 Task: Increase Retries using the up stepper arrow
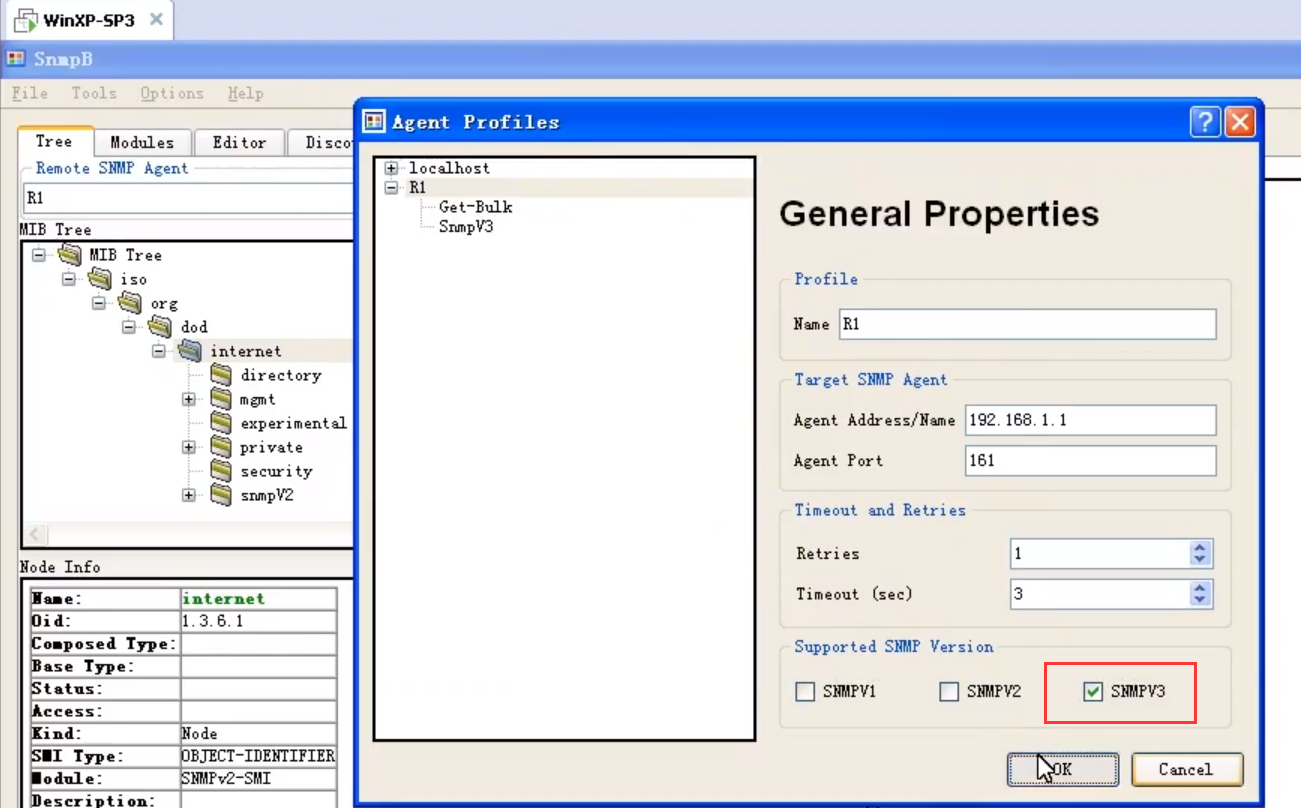click(x=1199, y=548)
